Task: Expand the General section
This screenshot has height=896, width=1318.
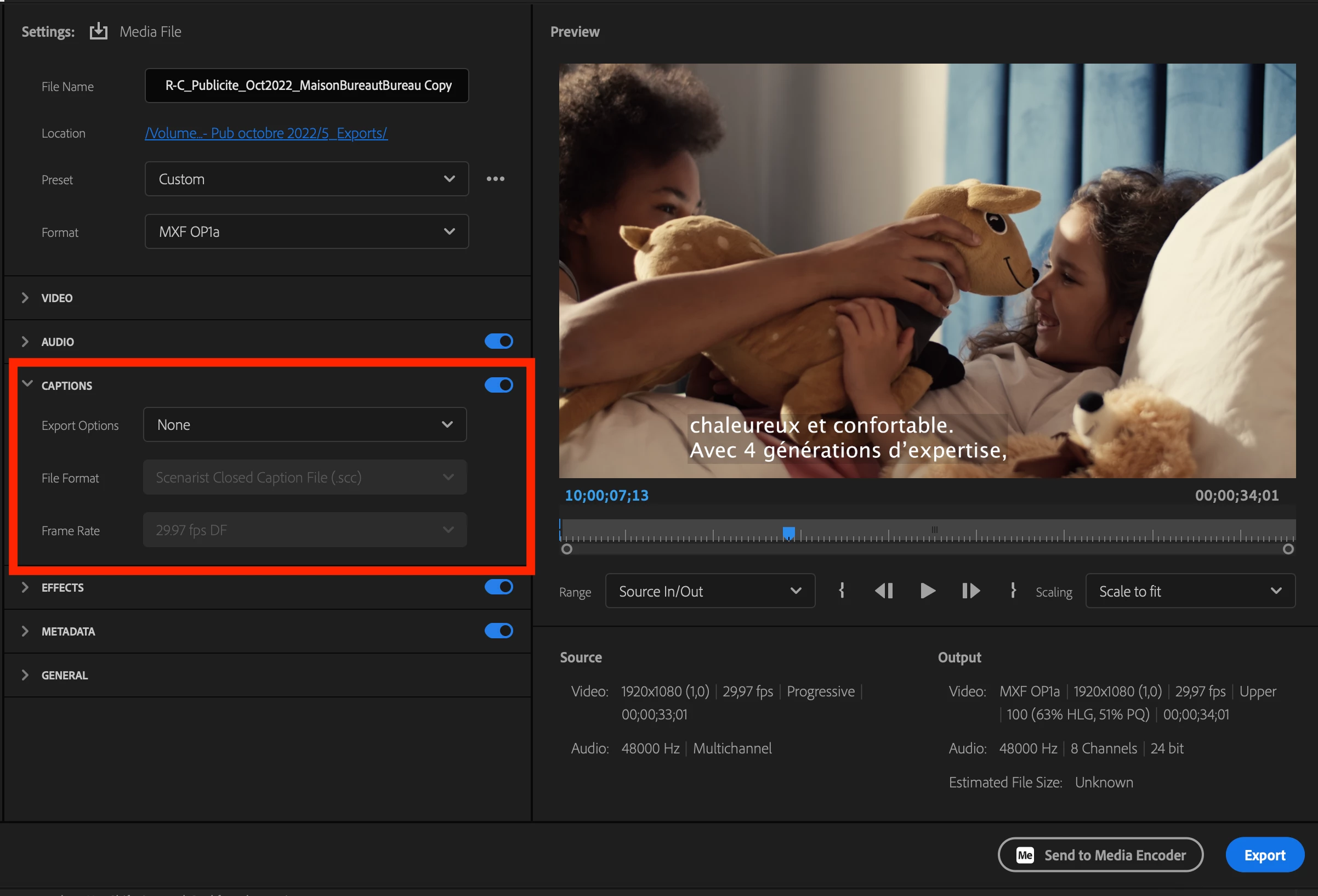Action: click(64, 675)
